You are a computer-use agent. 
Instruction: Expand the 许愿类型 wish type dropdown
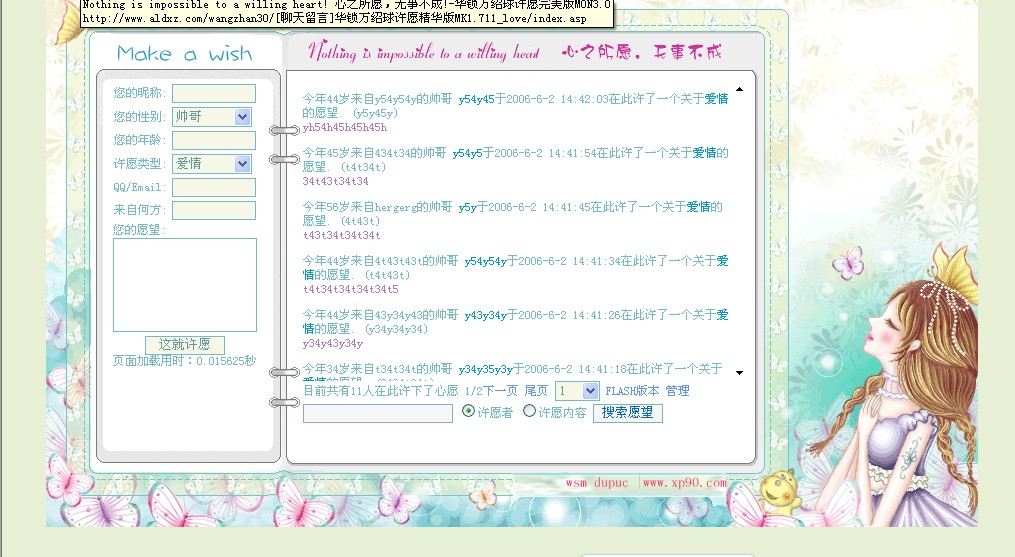coord(242,163)
